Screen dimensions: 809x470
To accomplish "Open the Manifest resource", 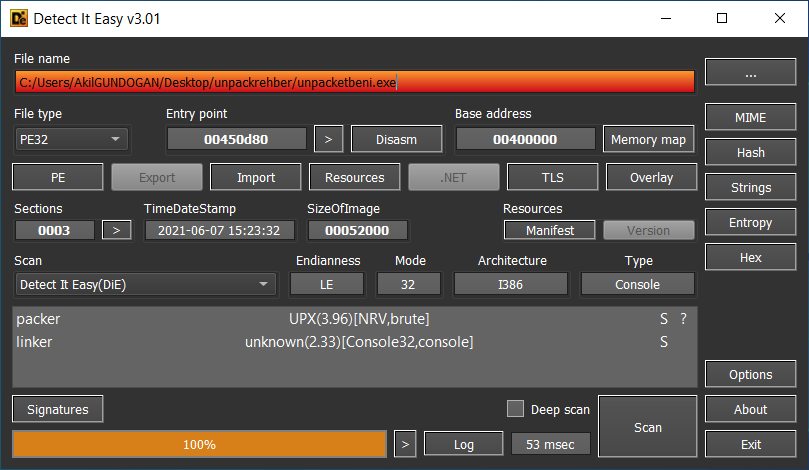I will tap(549, 230).
